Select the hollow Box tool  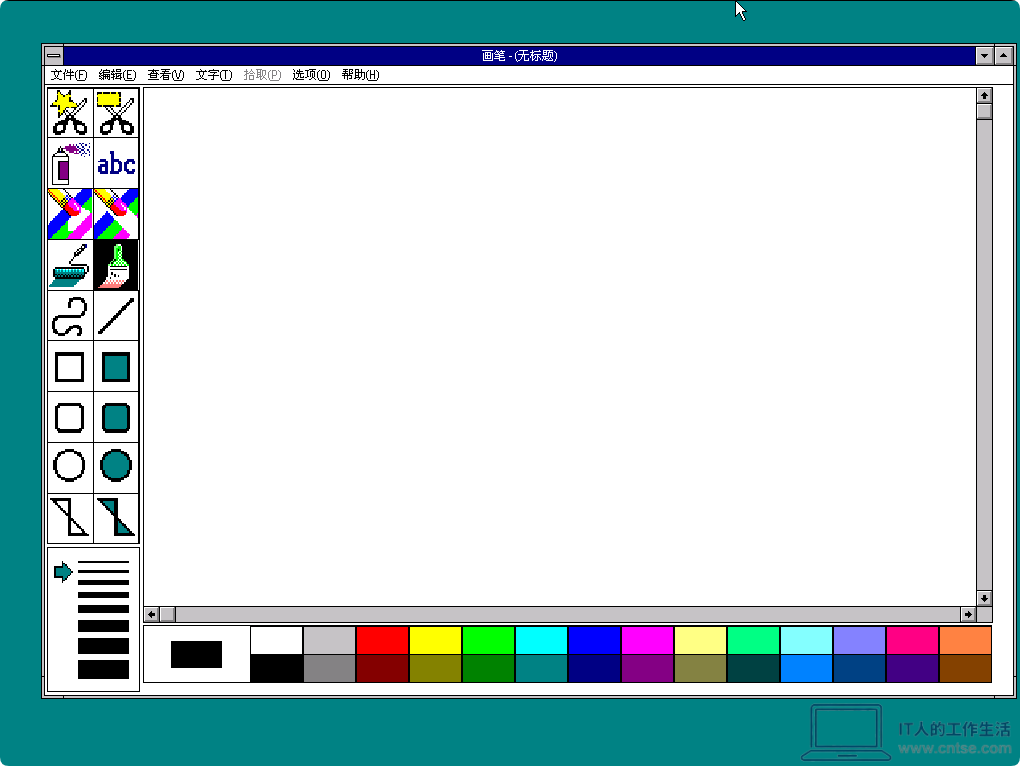point(70,366)
